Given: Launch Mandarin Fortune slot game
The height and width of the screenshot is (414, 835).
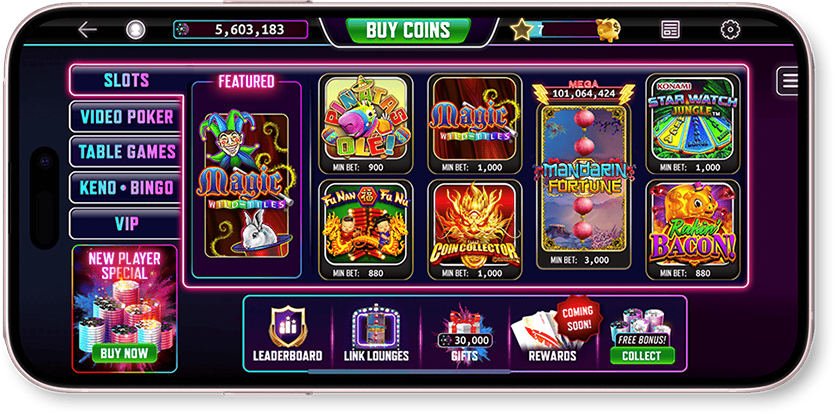Looking at the screenshot, I should click(584, 178).
